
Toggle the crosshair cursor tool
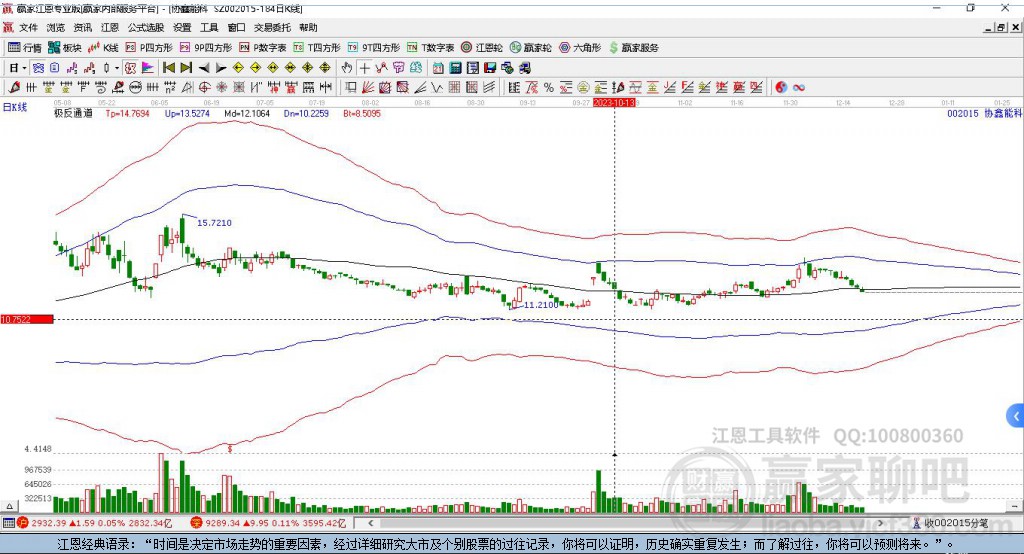pos(364,68)
